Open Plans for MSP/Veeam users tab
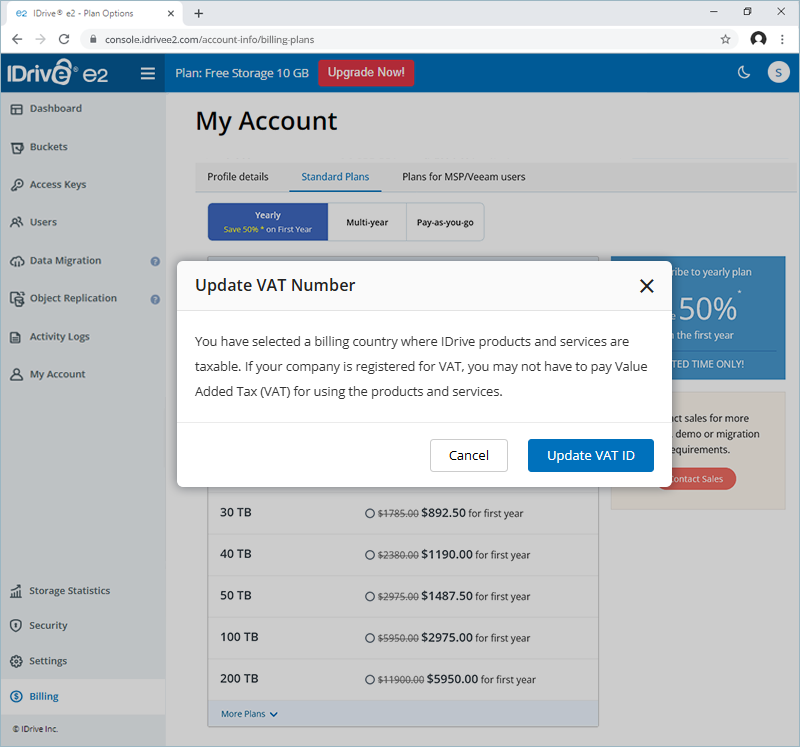This screenshot has width=800, height=747. click(463, 177)
